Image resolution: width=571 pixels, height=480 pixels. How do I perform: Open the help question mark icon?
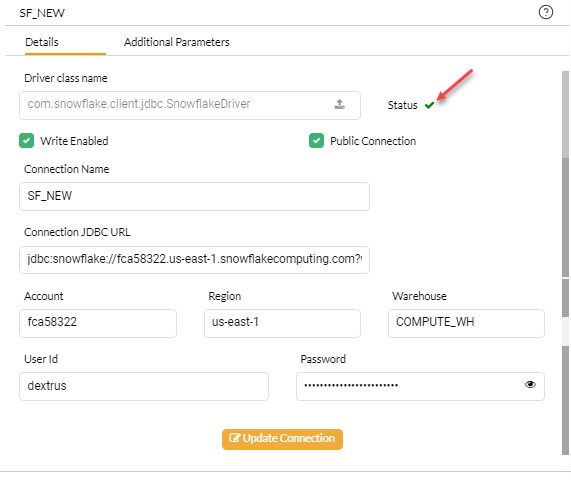tap(546, 12)
